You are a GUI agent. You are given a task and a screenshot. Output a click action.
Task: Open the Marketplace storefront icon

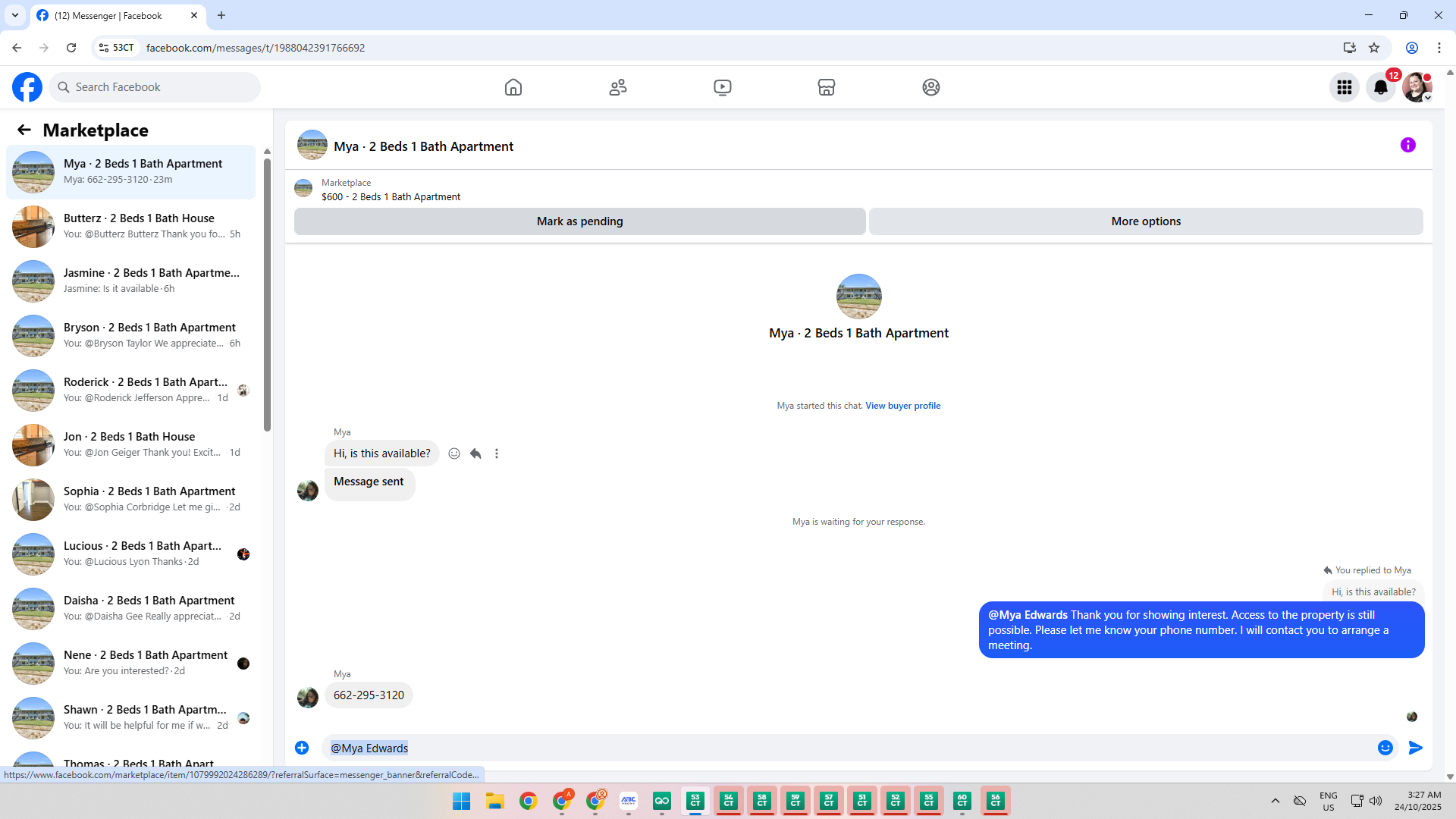coord(827,87)
